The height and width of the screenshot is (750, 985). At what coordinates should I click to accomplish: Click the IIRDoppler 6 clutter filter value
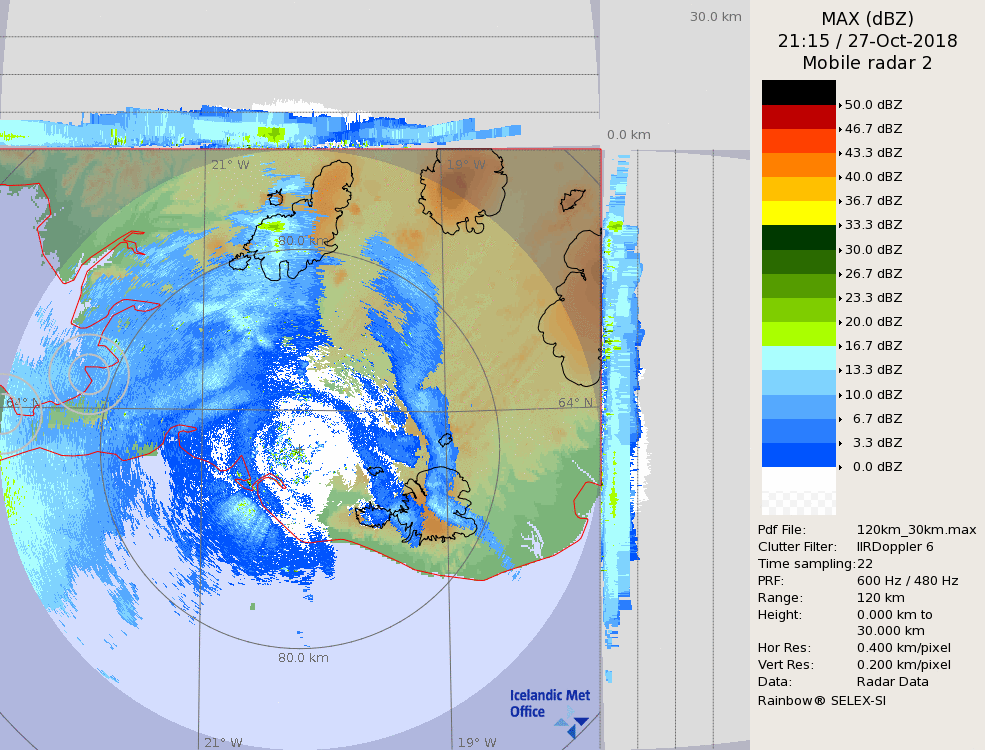point(895,547)
